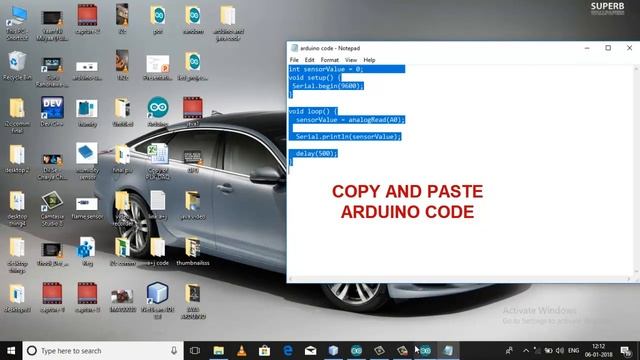Select the PowerPoint presentation file on desktop
640x360 pixels.
point(158,67)
